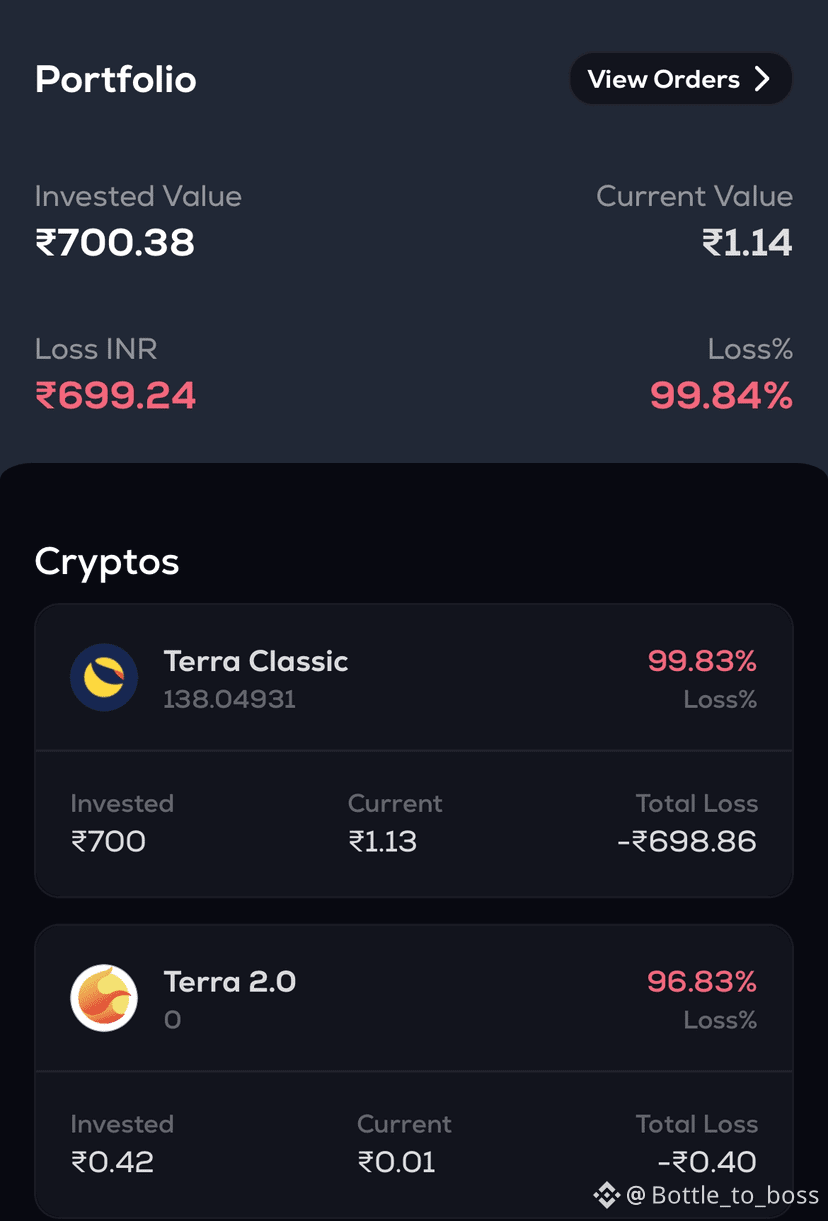Tap the ₹699.24 Loss INR figure
Viewport: 828px width, 1221px height.
[116, 395]
